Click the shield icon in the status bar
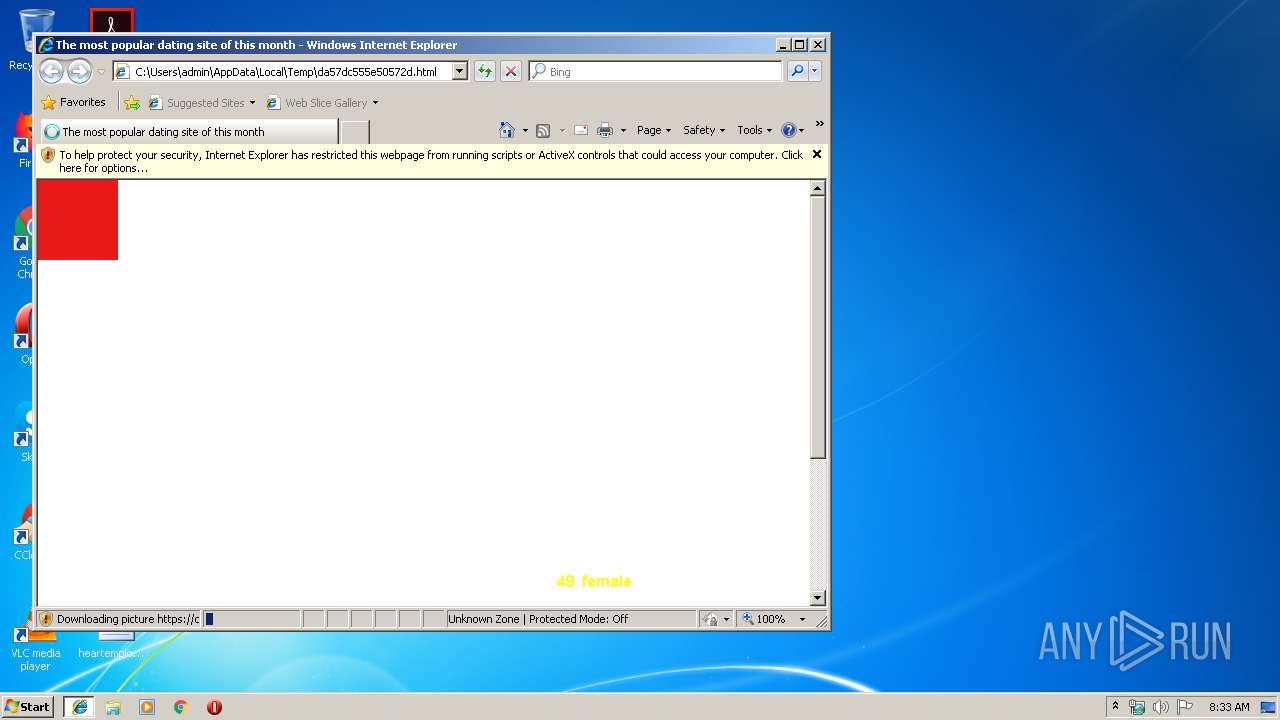 pos(46,619)
